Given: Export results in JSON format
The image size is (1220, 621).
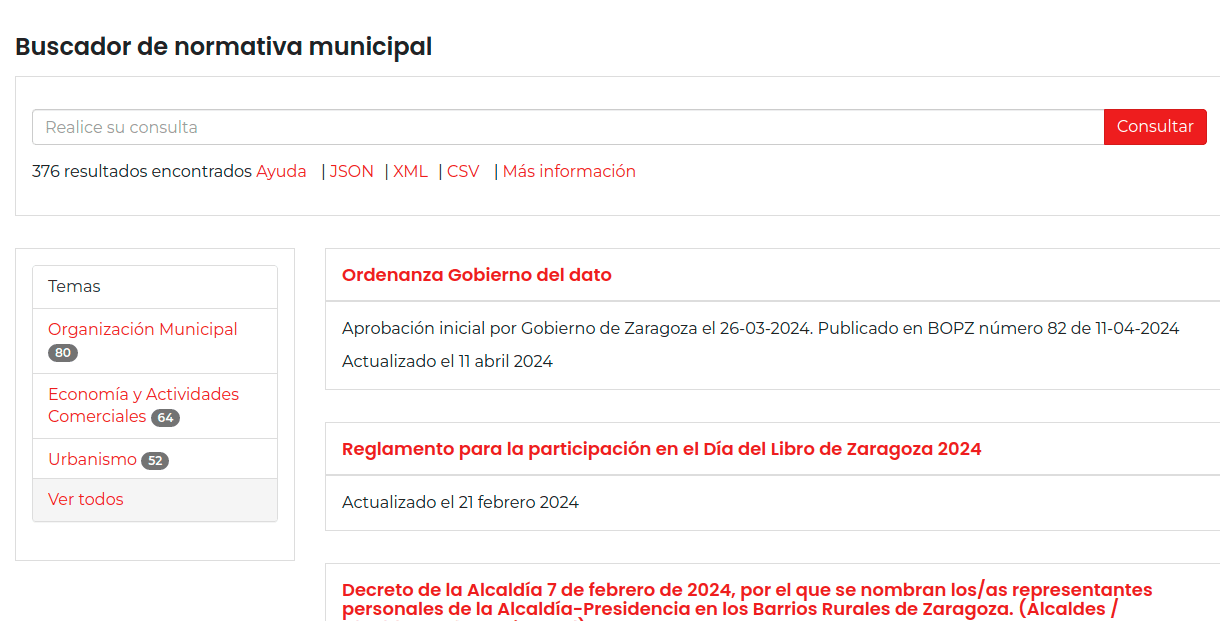Looking at the screenshot, I should pyautogui.click(x=351, y=171).
